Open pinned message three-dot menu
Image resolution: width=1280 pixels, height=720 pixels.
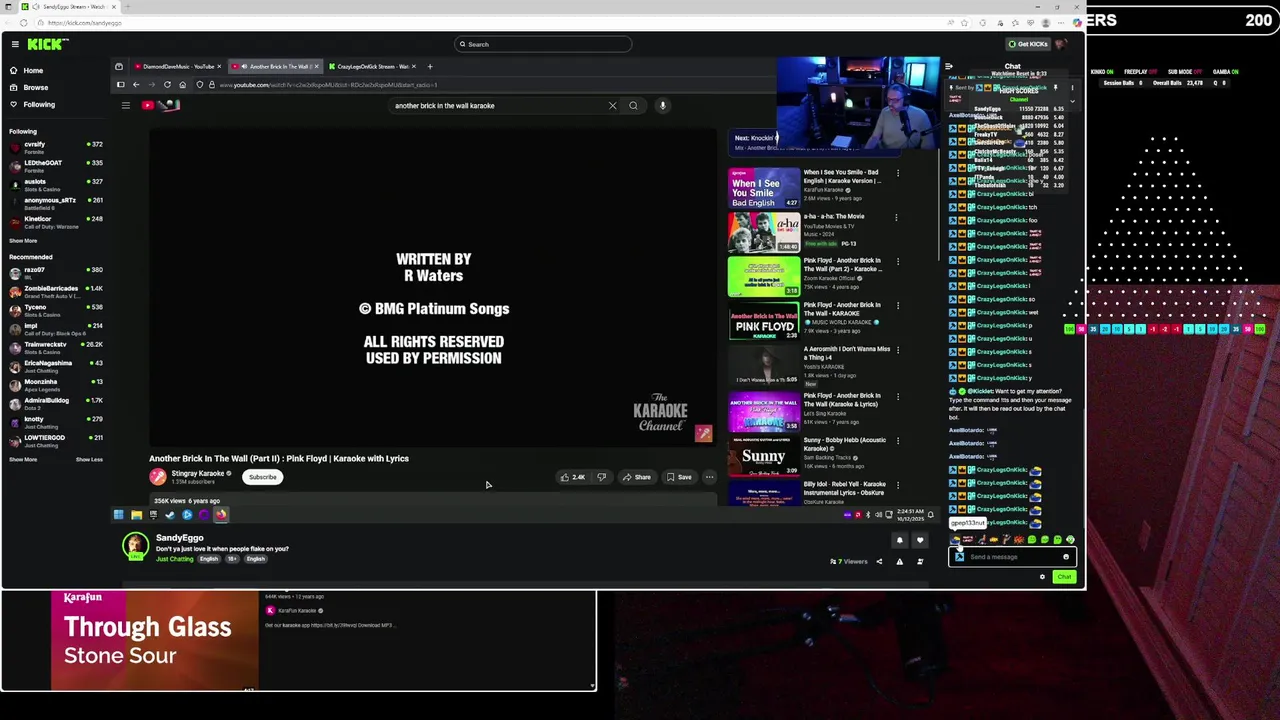pyautogui.click(x=1071, y=88)
